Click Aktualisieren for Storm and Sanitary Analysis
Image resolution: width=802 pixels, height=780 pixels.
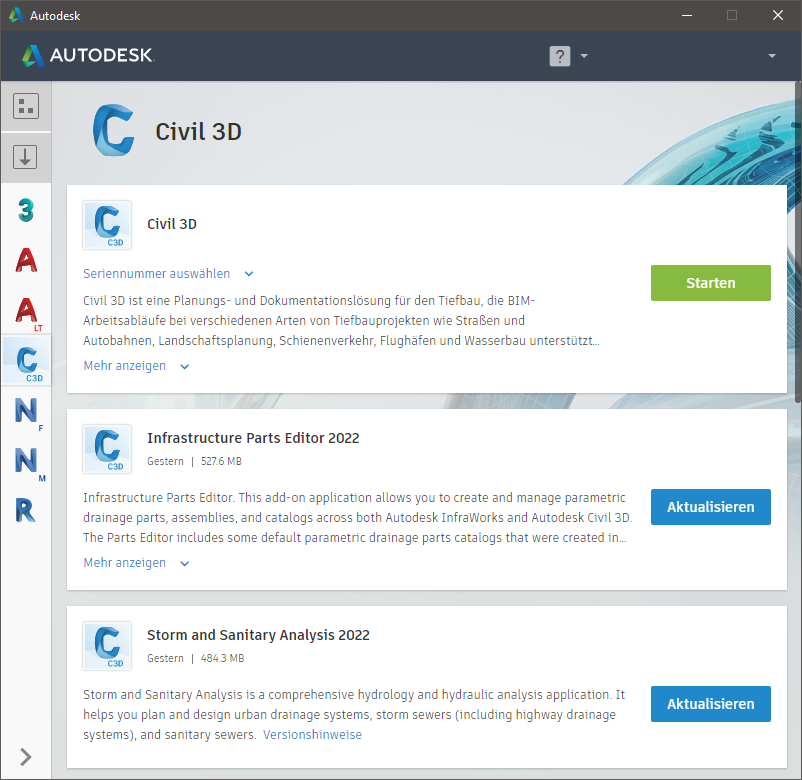pos(710,704)
